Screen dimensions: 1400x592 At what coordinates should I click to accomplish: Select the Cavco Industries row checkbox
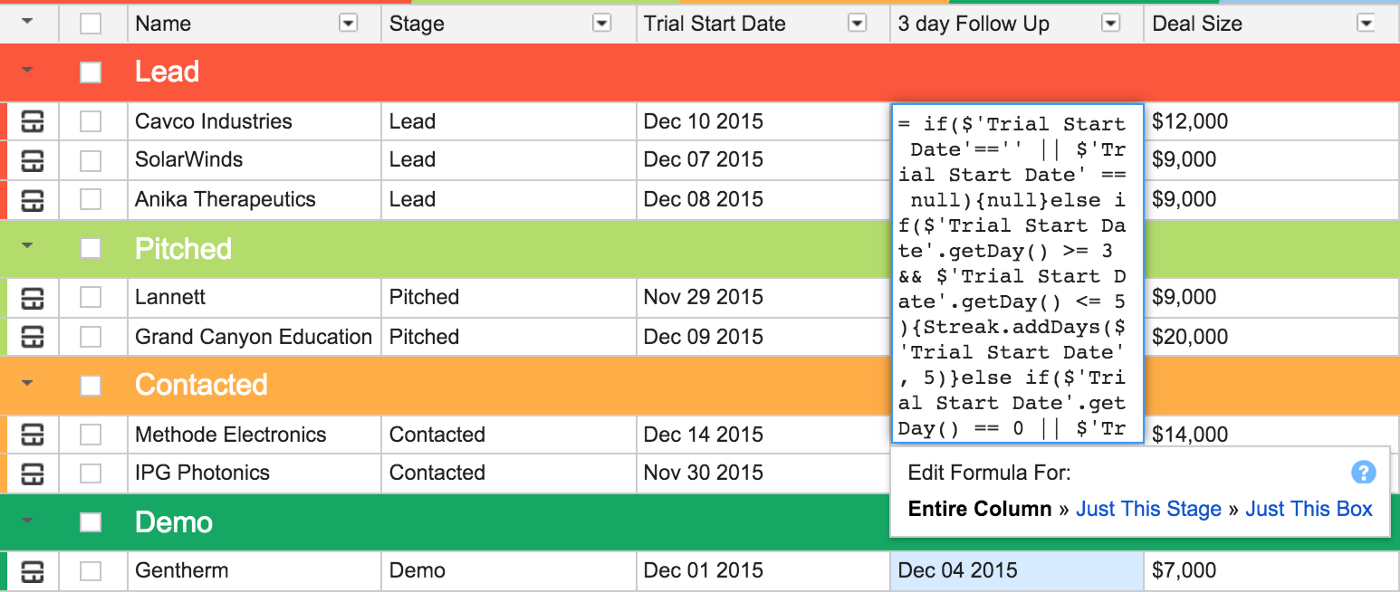coord(91,122)
